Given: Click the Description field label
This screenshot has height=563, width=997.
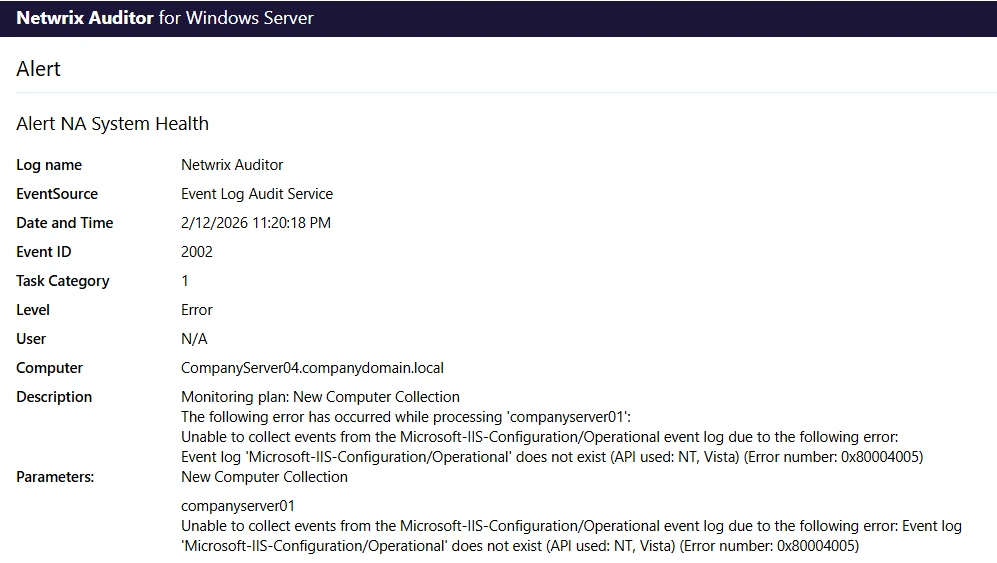Looking at the screenshot, I should (x=54, y=397).
